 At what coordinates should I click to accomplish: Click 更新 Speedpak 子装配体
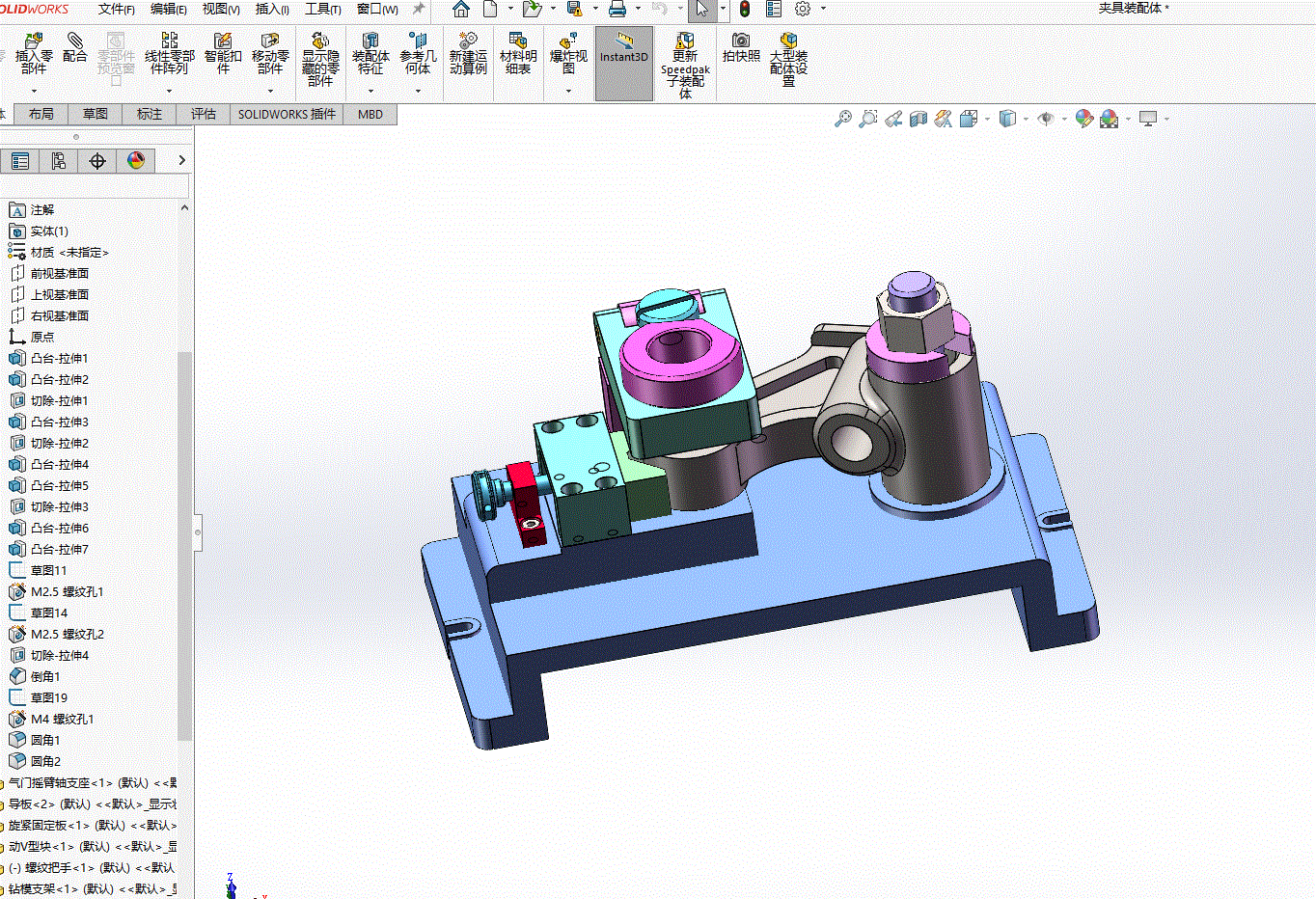[685, 66]
